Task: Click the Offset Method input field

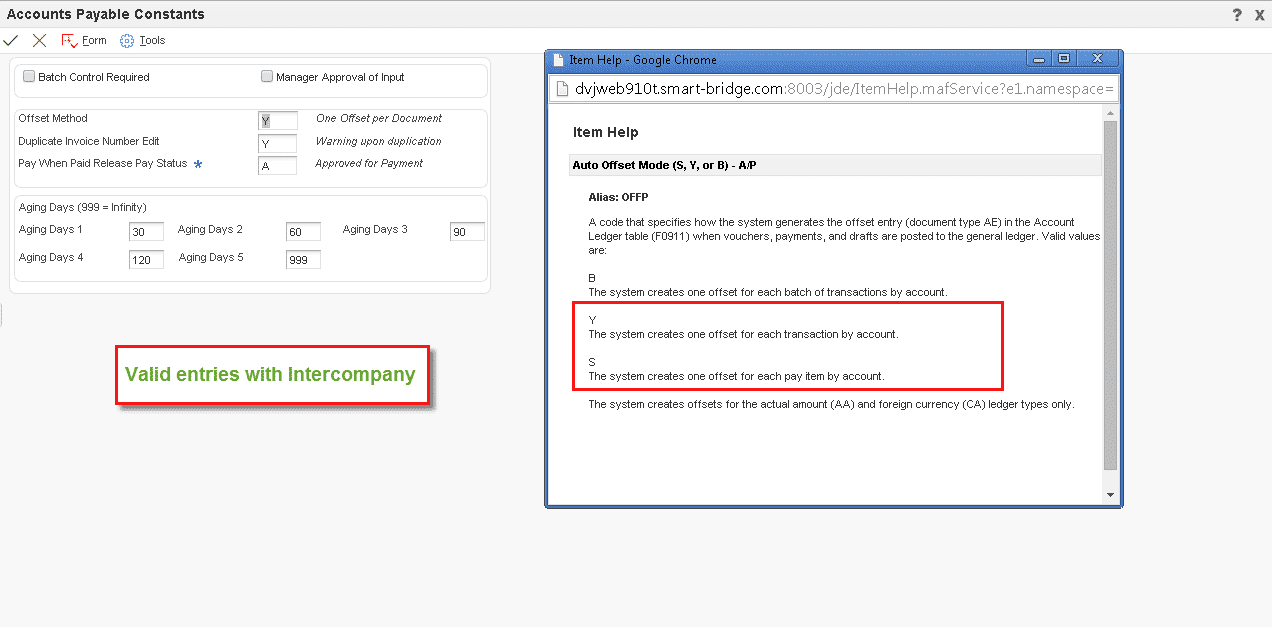Action: click(x=277, y=121)
